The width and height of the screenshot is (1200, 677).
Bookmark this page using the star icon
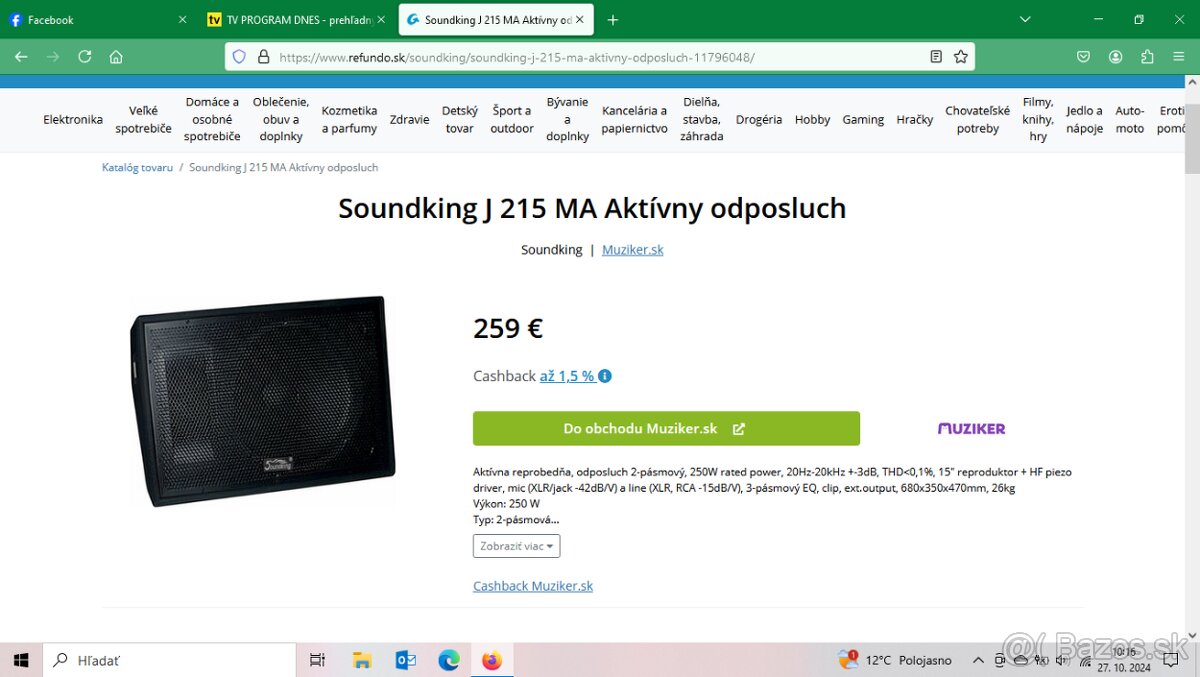coord(961,57)
